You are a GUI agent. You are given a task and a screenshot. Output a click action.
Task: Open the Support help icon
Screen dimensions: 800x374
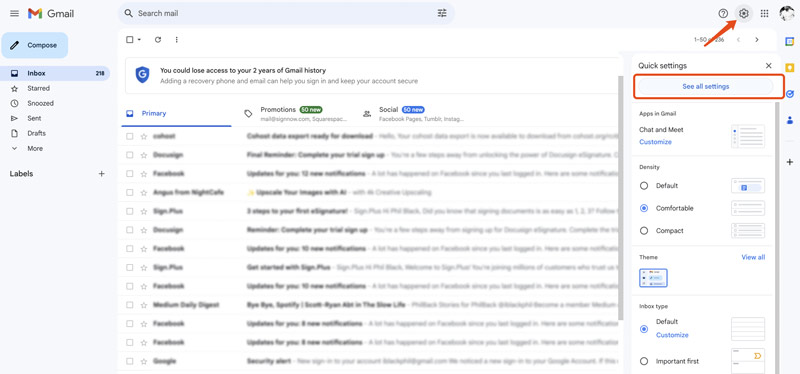(x=723, y=14)
